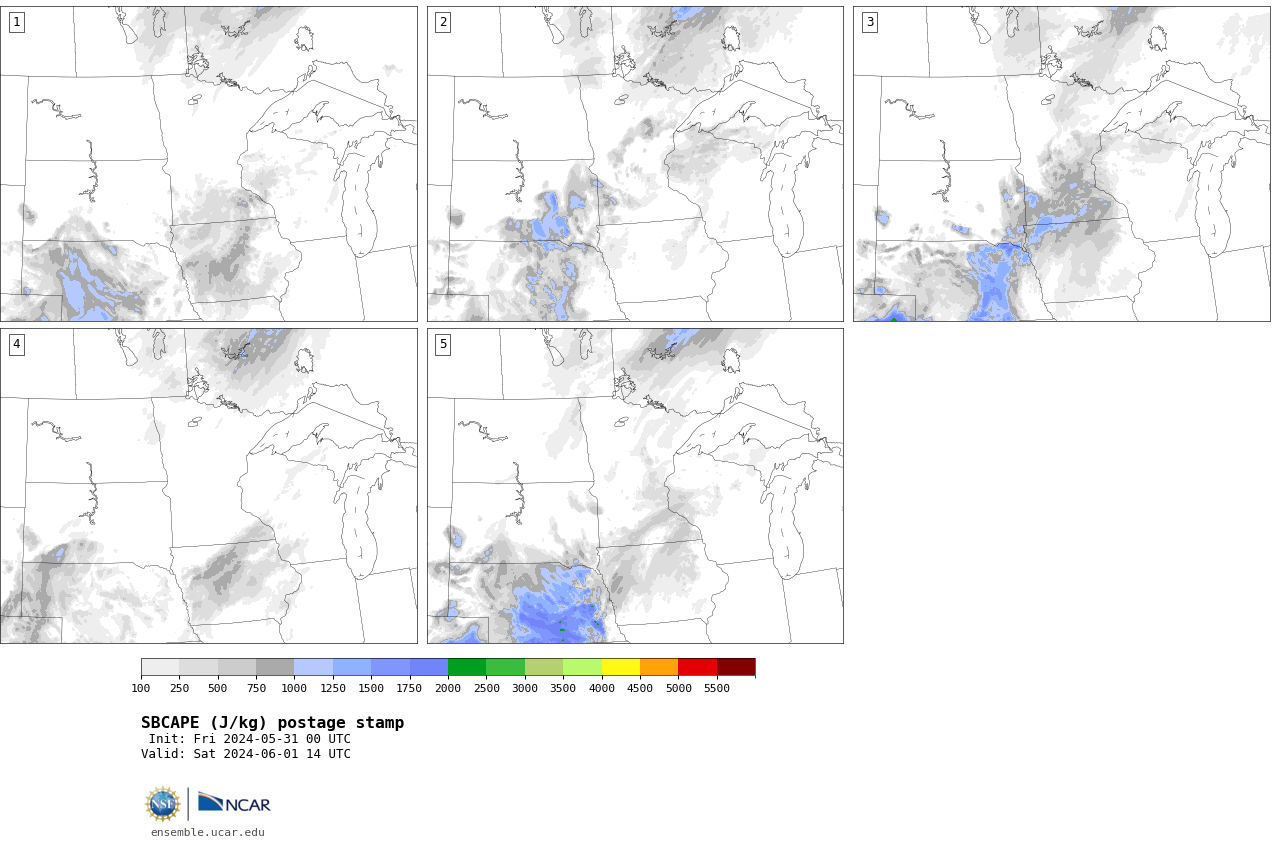Click the panel number 3 label box

click(869, 22)
